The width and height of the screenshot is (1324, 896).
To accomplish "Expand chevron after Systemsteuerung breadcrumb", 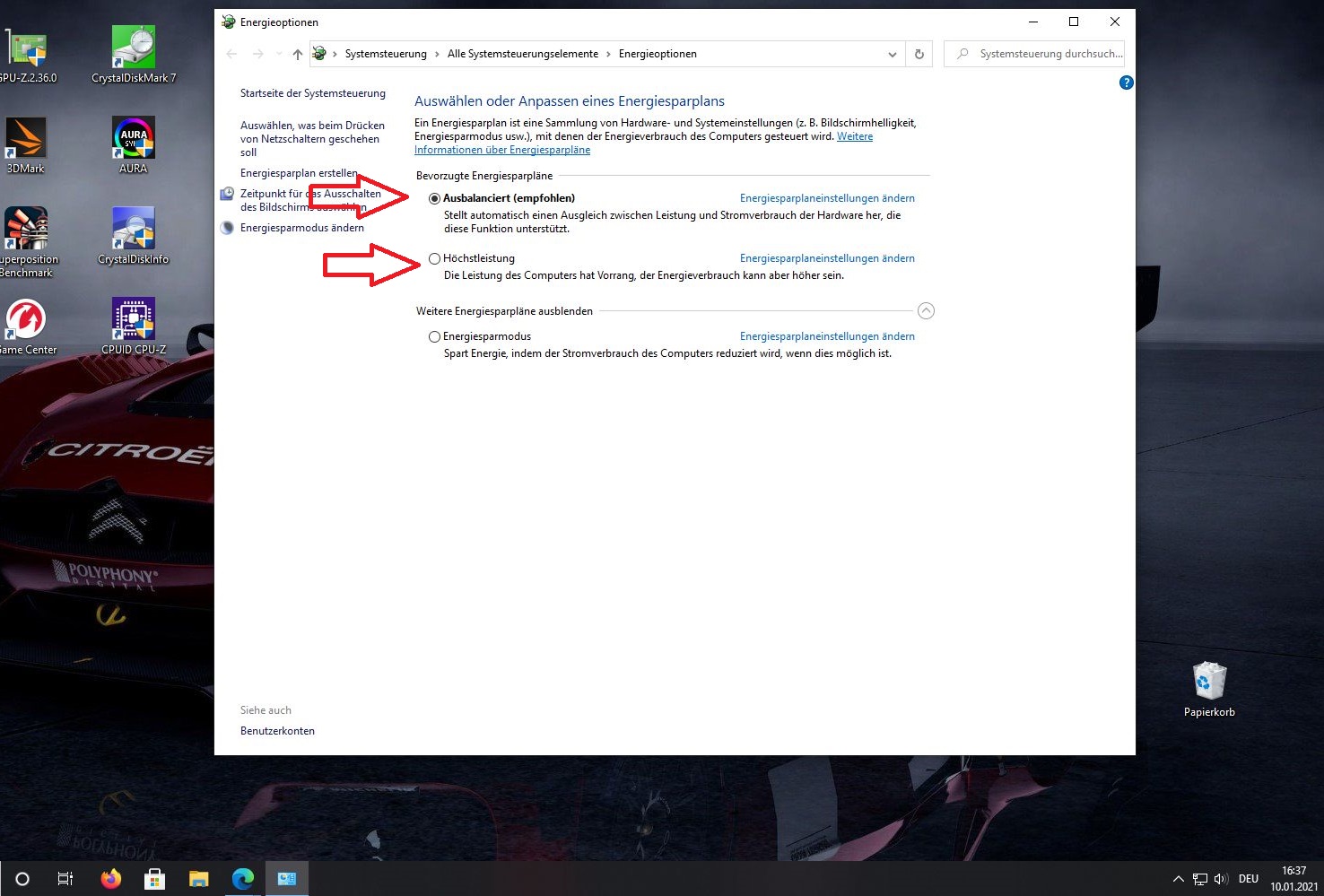I will tap(438, 54).
